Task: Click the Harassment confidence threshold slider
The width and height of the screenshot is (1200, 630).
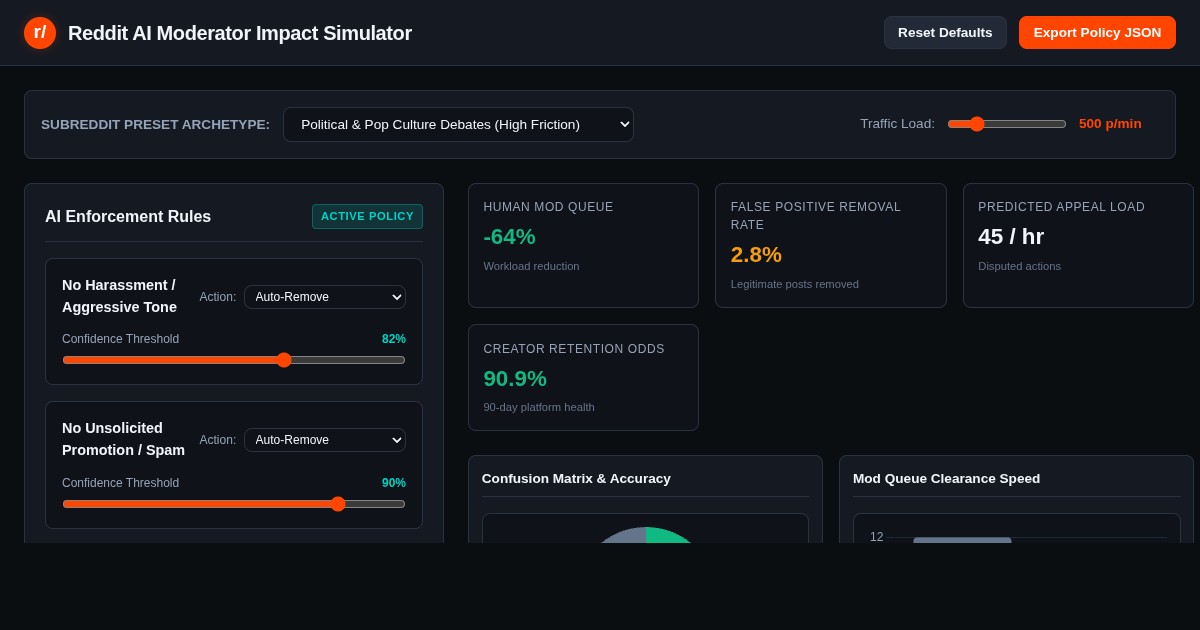Action: [x=234, y=360]
